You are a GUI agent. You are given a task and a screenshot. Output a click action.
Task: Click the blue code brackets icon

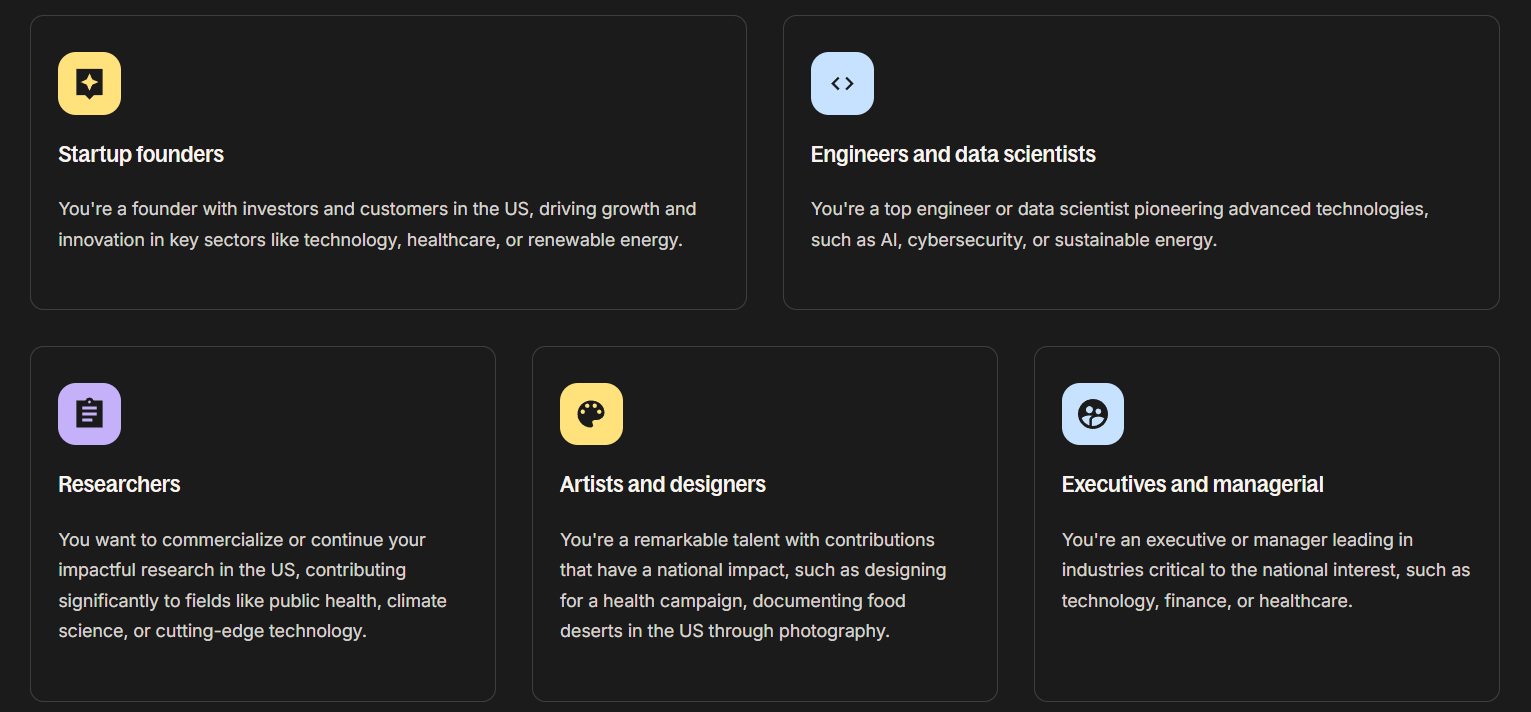click(842, 83)
